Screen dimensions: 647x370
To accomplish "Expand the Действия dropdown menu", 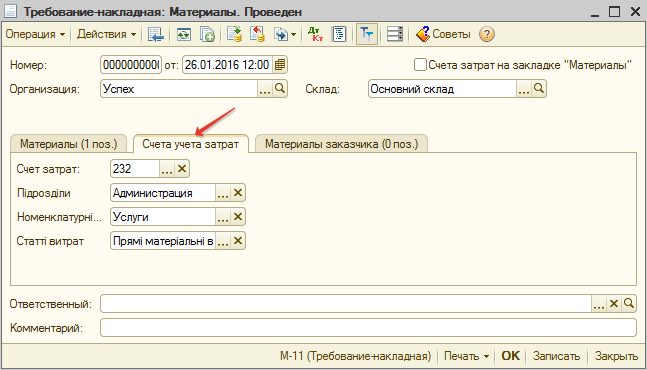I will tap(107, 34).
